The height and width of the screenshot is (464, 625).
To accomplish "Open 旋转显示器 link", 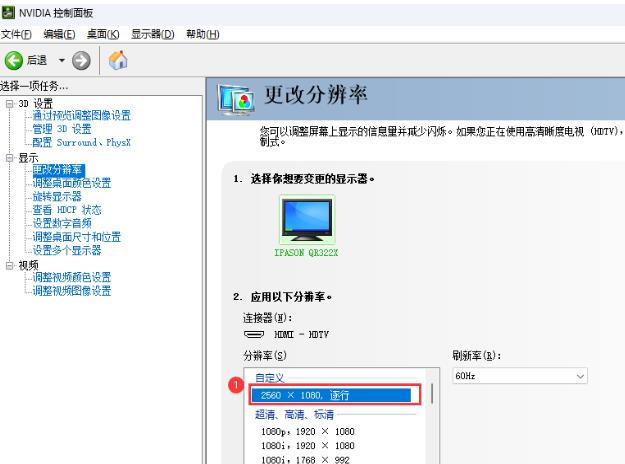I will point(57,197).
